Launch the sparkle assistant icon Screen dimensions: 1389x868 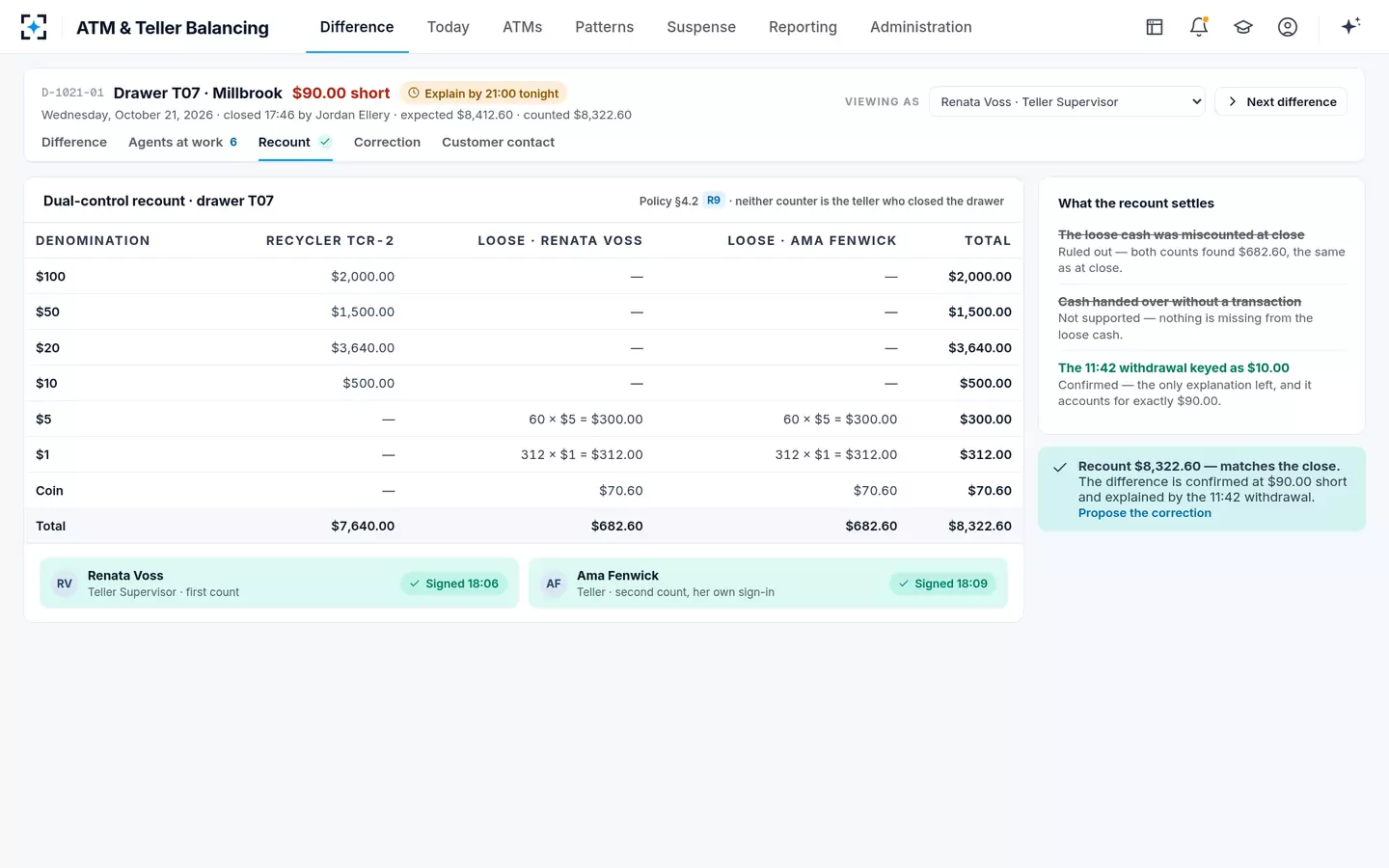click(1350, 26)
